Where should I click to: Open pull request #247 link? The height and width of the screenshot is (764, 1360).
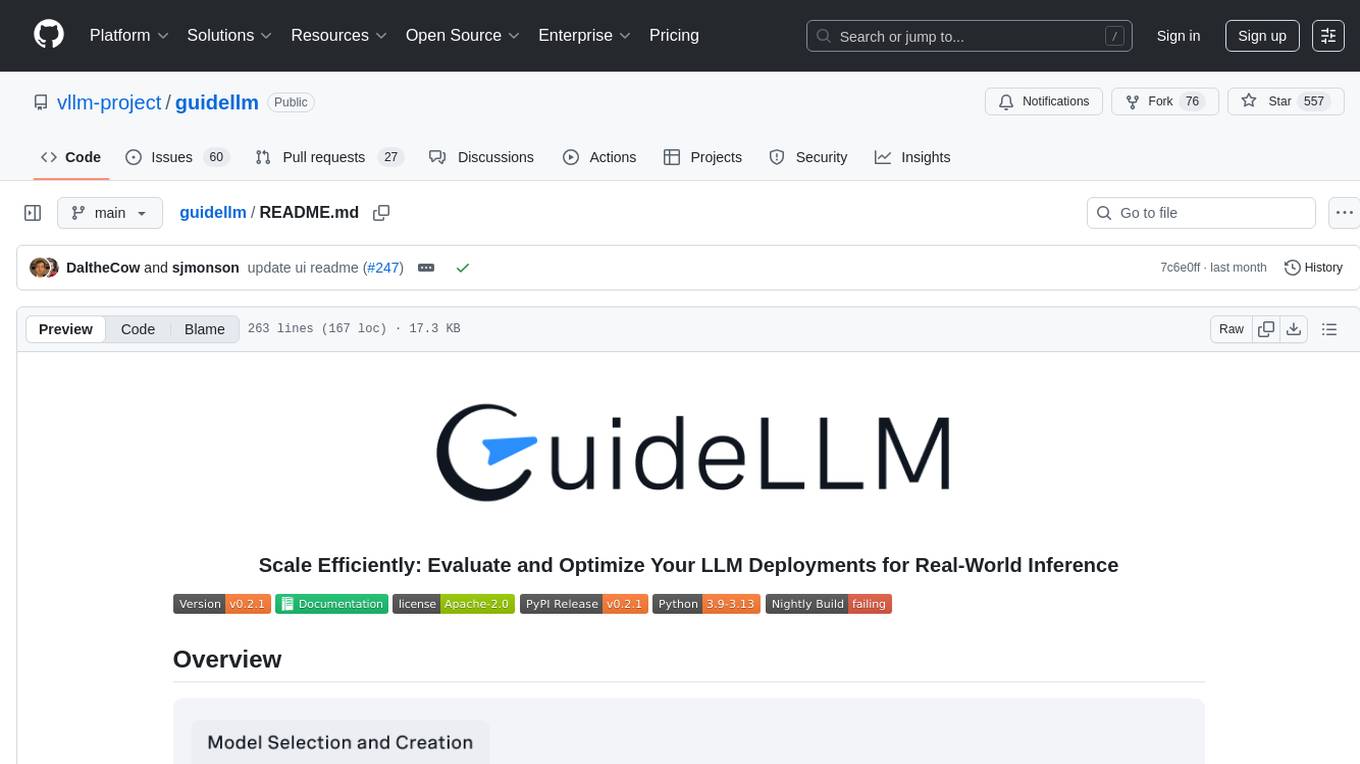click(381, 267)
